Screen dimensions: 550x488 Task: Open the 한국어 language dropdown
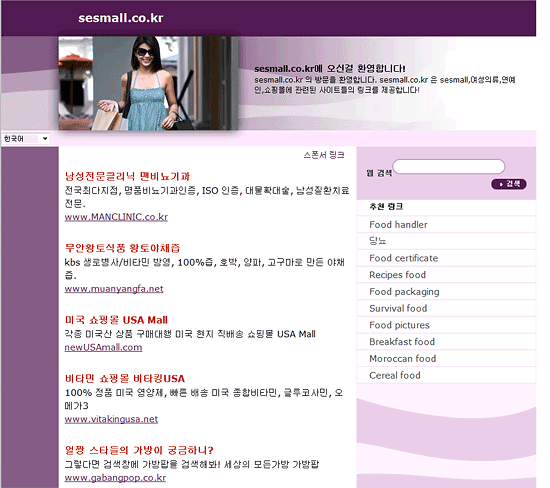pos(26,139)
